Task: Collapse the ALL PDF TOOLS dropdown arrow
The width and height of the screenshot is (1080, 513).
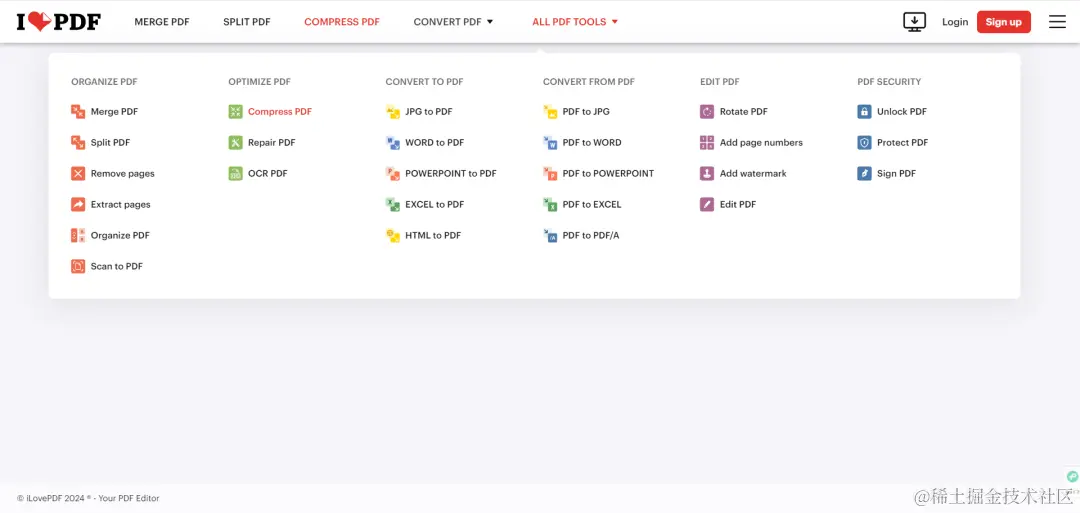Action: [615, 22]
